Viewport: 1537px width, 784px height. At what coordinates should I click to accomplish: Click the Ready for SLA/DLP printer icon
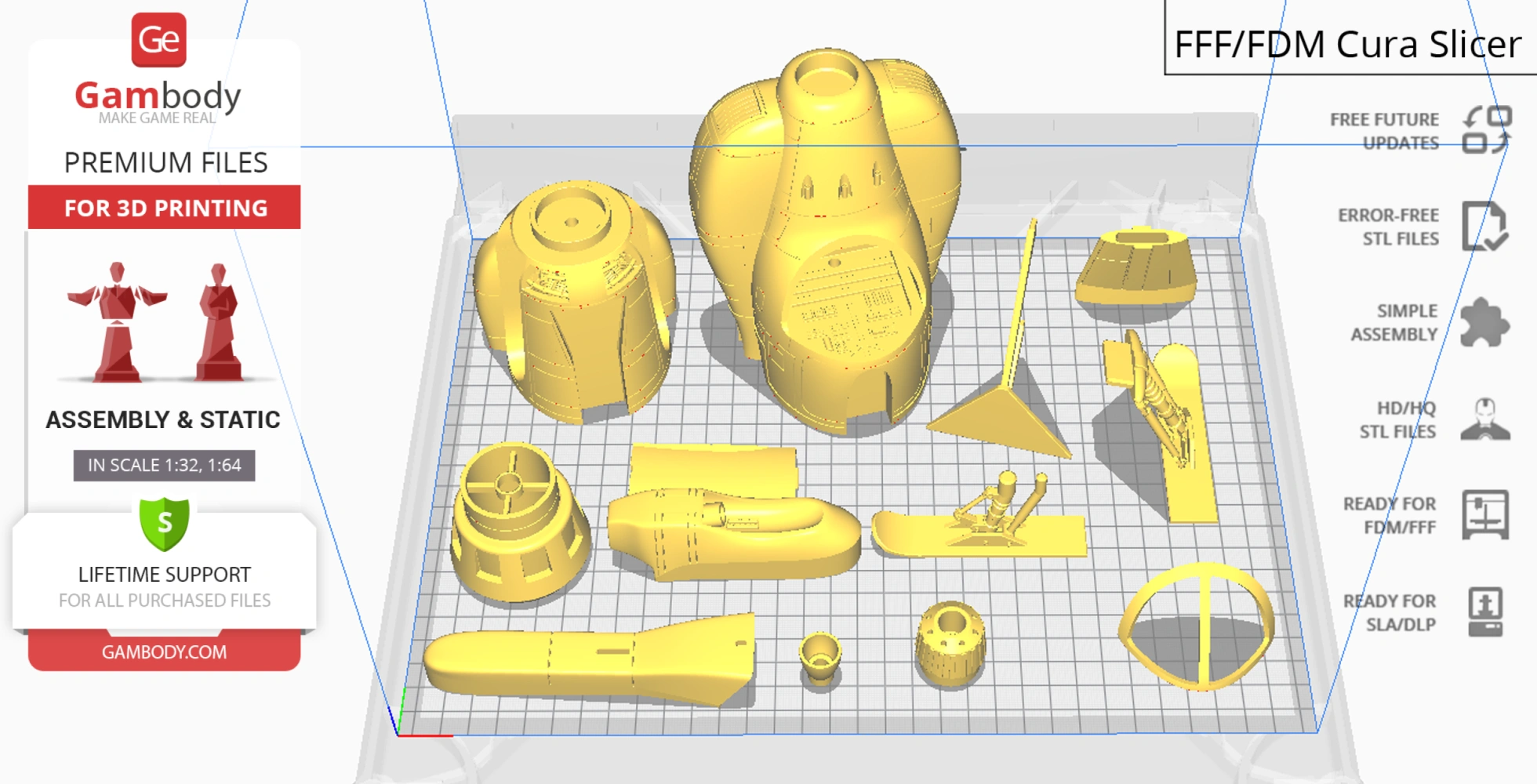pos(1485,612)
